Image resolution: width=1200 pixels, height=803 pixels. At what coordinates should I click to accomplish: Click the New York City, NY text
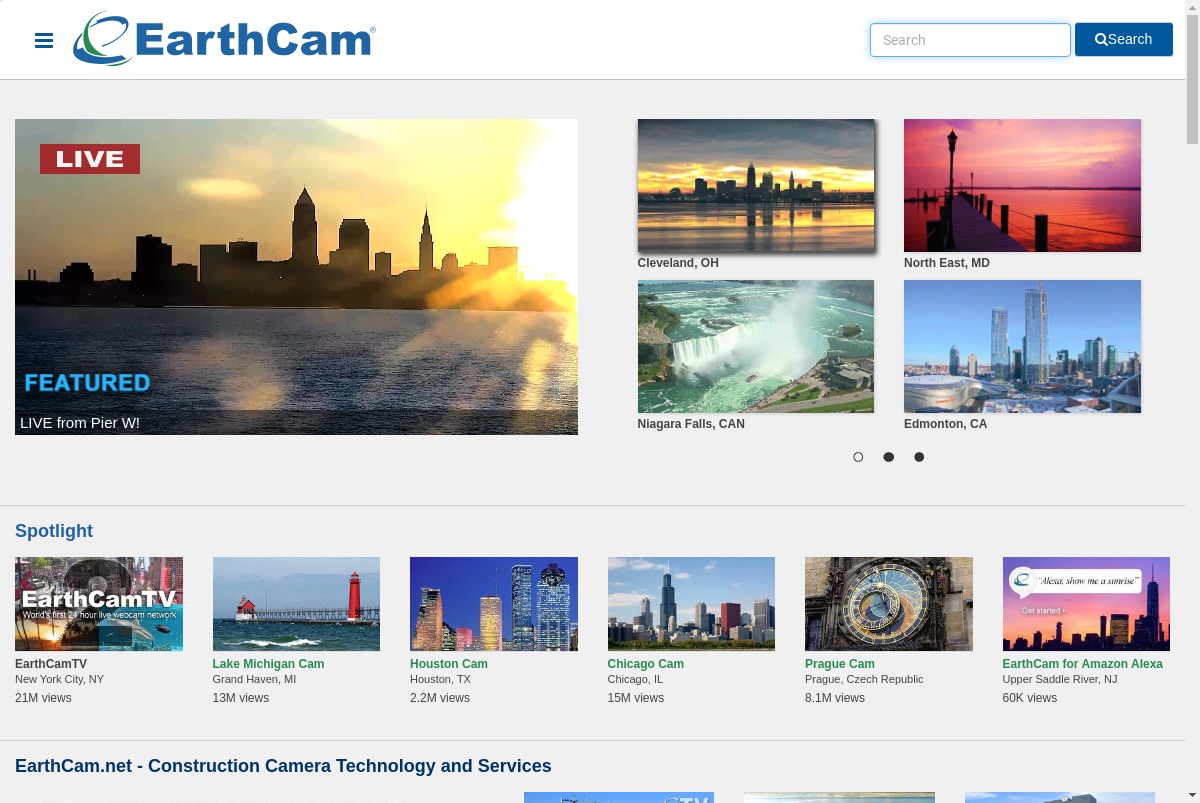tap(59, 679)
